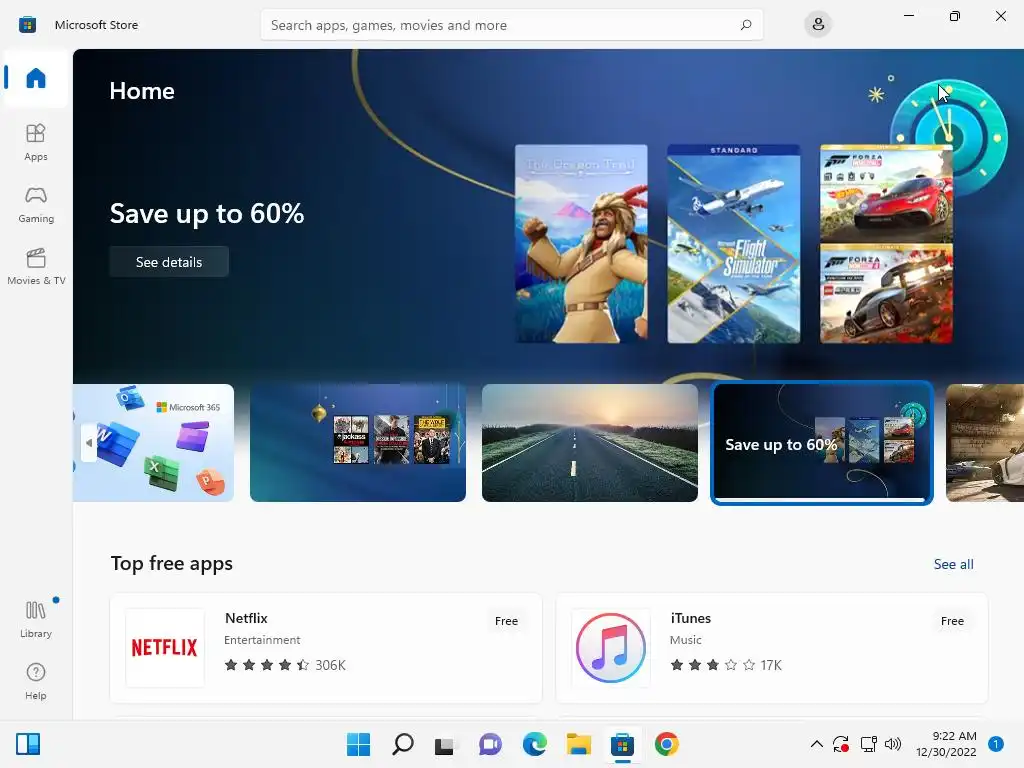The width and height of the screenshot is (1024, 768).
Task: Click the Entertainment category under Netflix
Action: click(x=262, y=640)
